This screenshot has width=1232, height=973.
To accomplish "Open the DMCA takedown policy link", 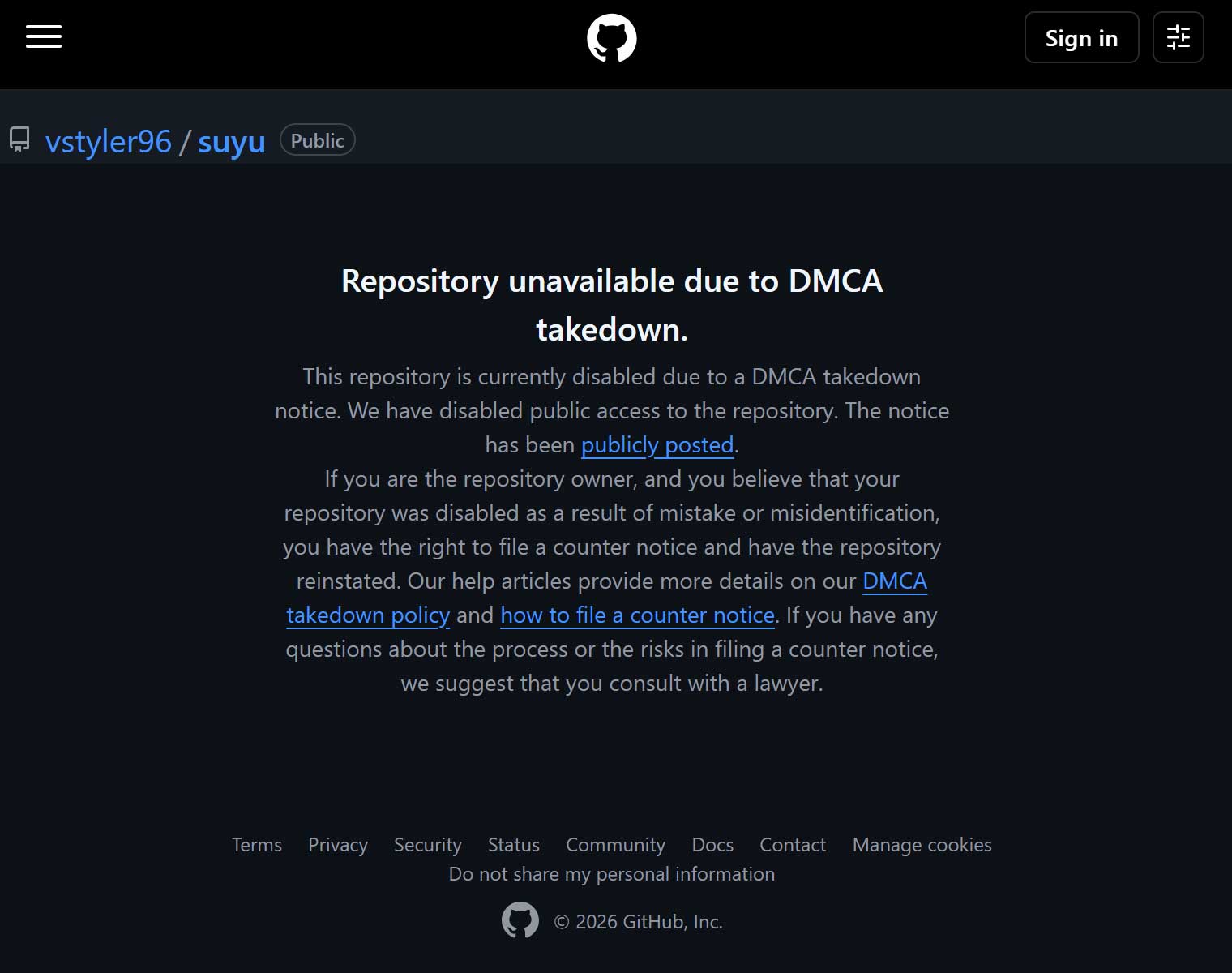I will click(607, 598).
